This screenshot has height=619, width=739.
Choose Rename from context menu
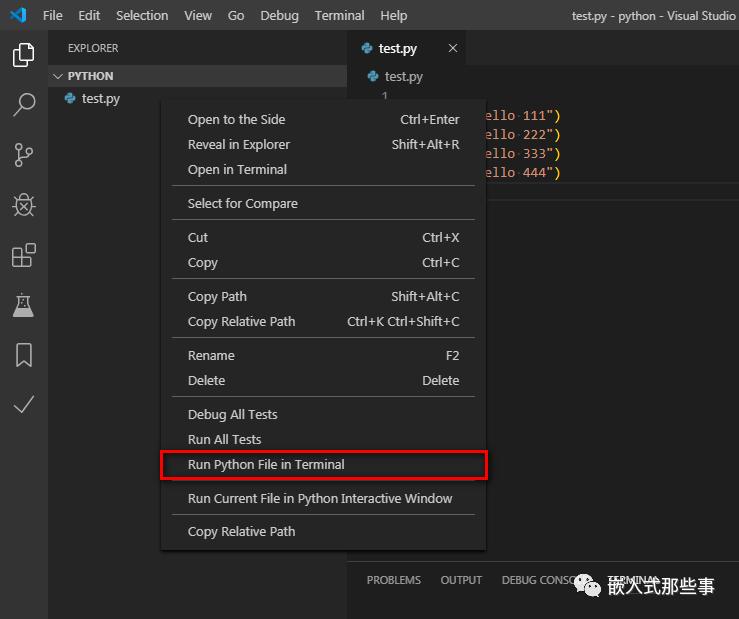[323, 355]
